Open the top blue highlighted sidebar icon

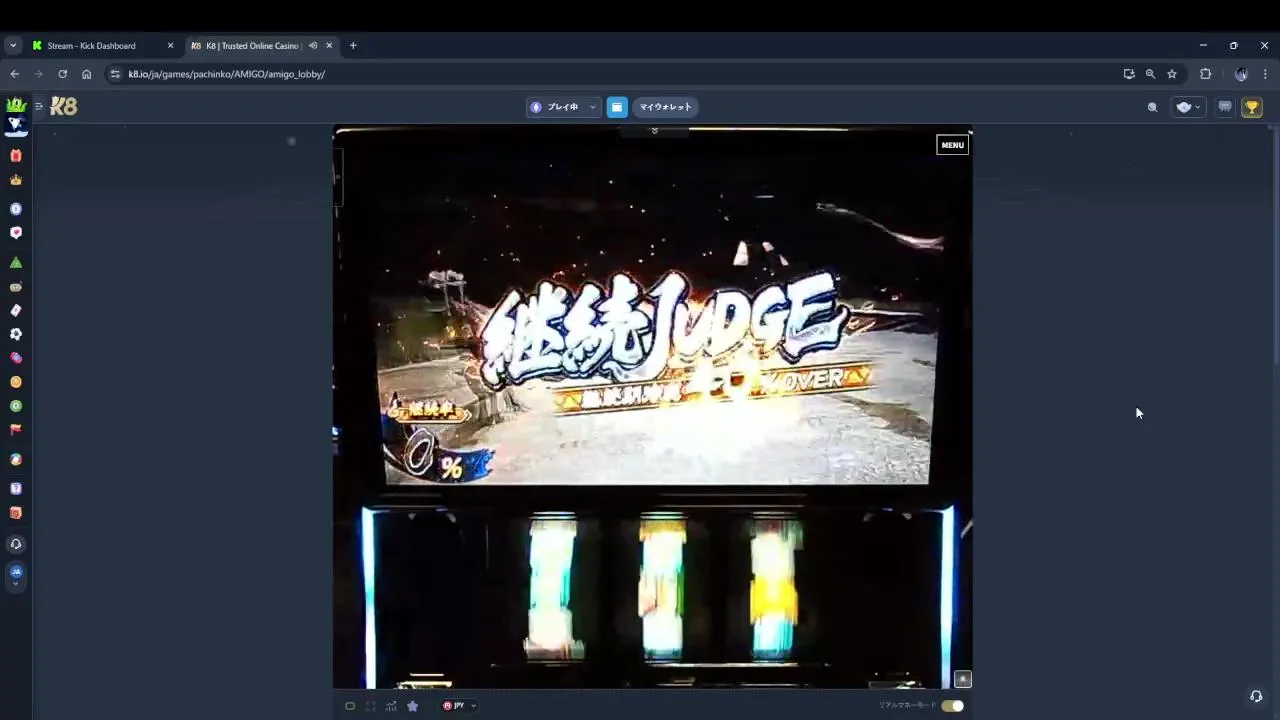[16, 125]
